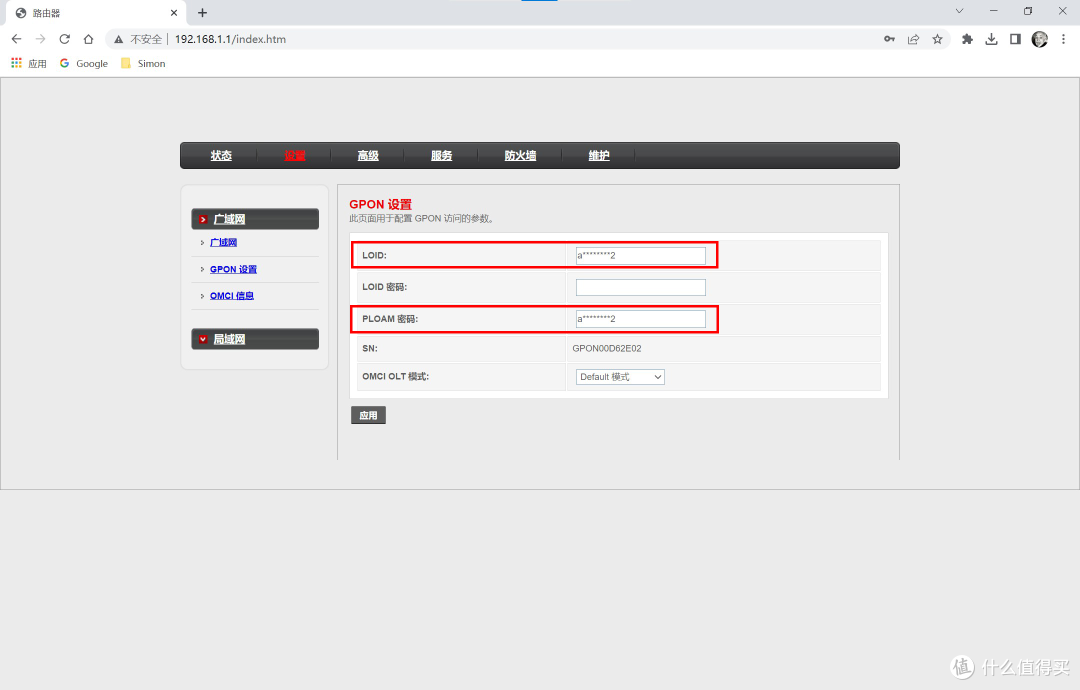Open the 设置 menu

[x=295, y=156]
